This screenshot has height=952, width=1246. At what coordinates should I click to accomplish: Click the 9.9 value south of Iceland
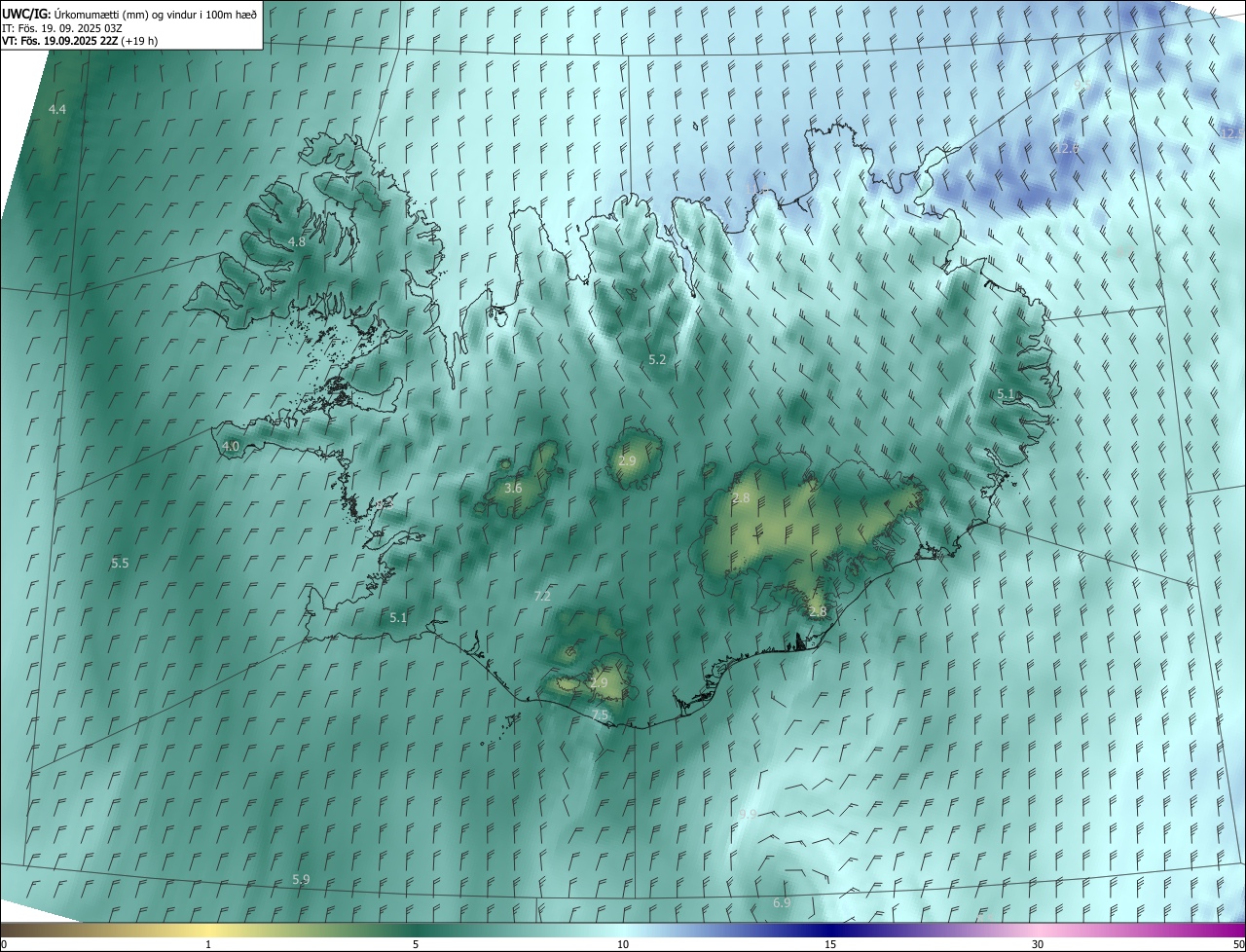(x=748, y=814)
